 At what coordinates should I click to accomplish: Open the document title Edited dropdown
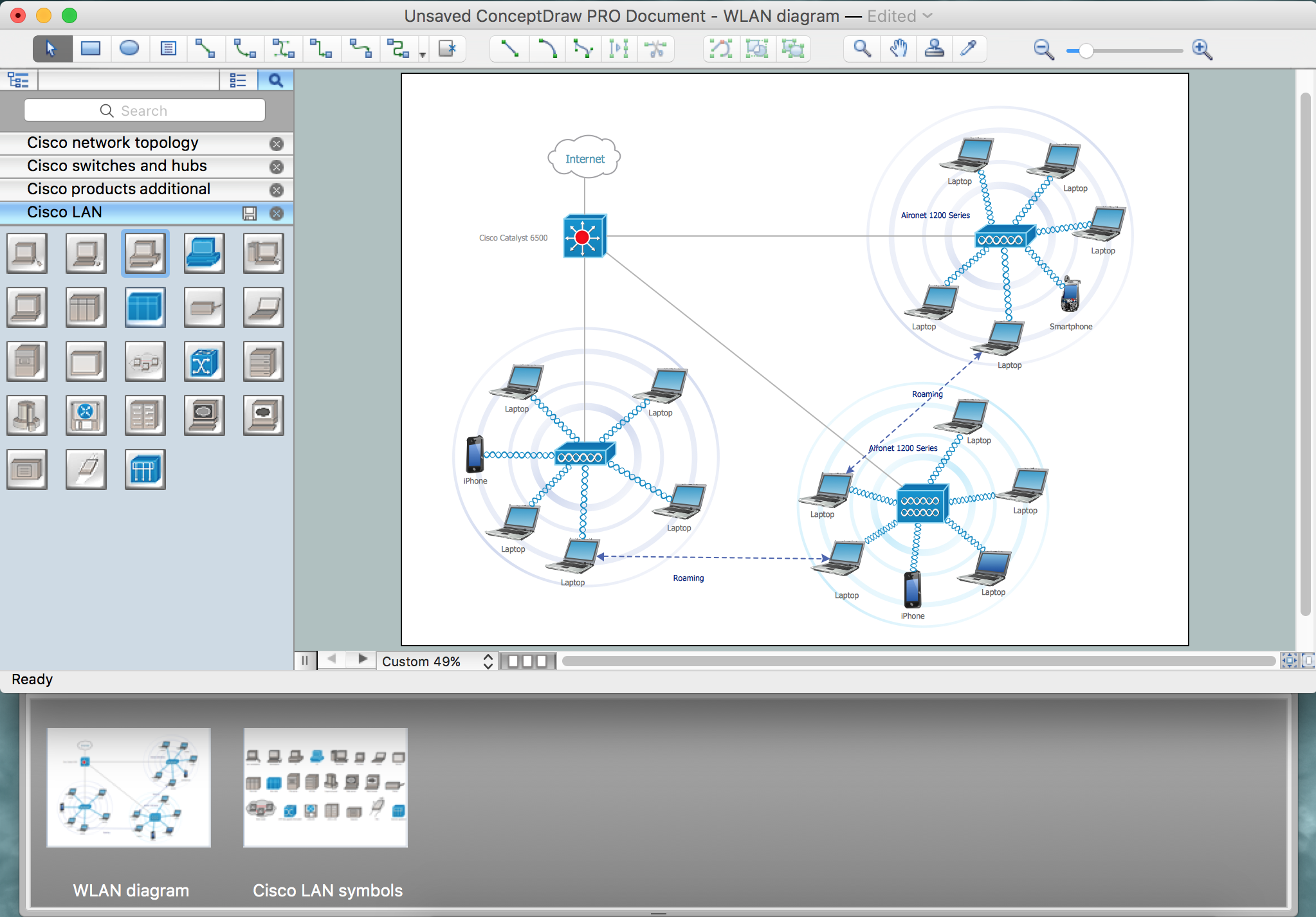point(900,16)
